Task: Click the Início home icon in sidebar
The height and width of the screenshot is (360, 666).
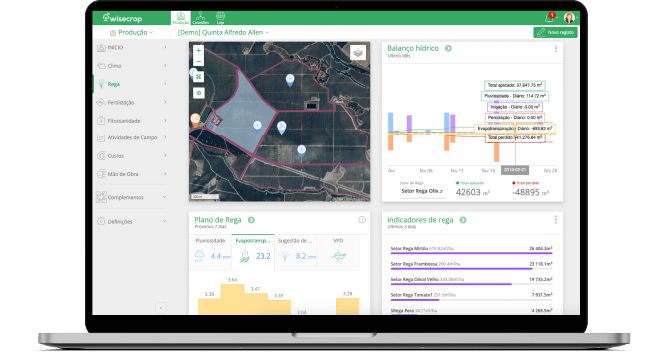Action: pos(101,48)
